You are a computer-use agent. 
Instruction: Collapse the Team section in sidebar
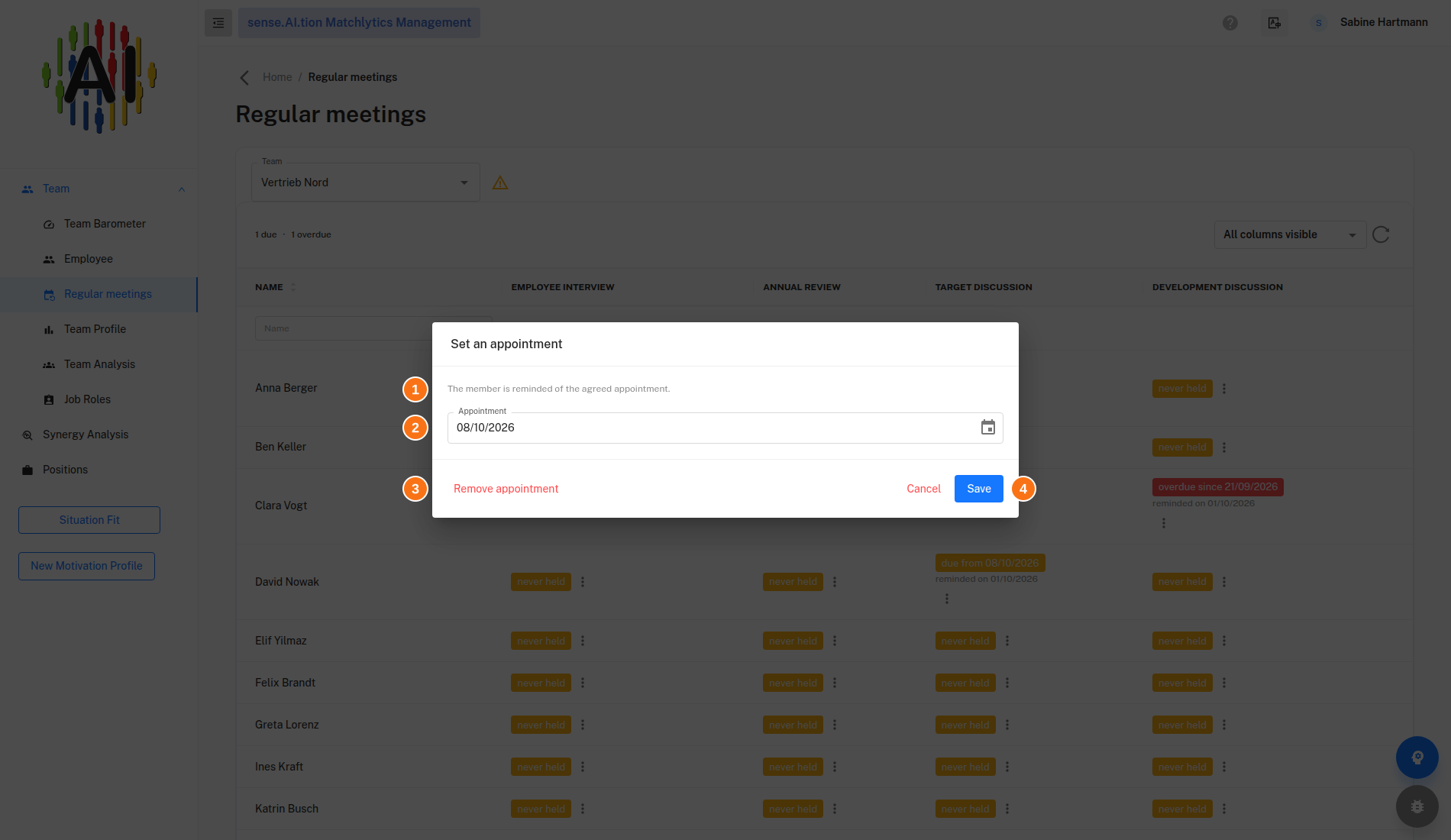[181, 189]
